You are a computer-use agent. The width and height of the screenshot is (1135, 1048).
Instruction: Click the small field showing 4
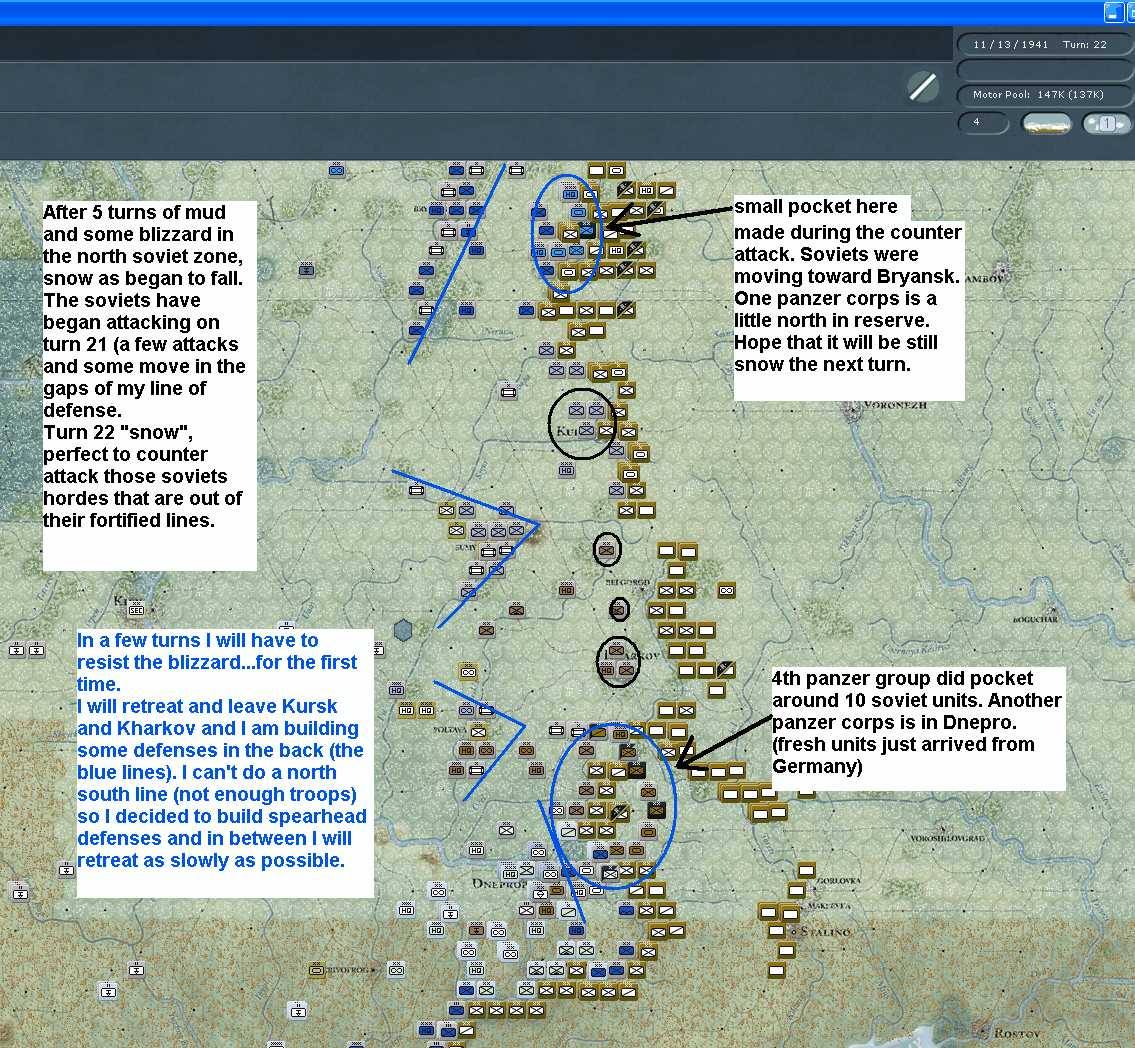coord(983,123)
